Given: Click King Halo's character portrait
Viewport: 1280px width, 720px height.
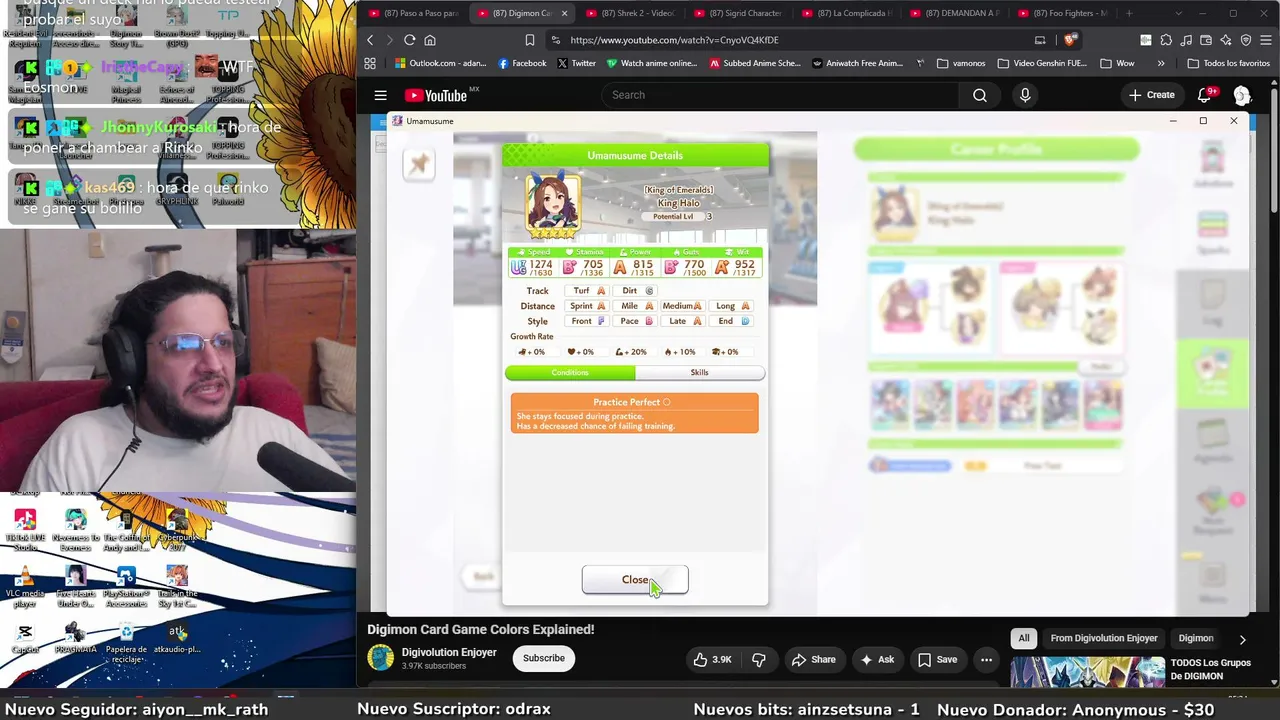Looking at the screenshot, I should (x=553, y=205).
